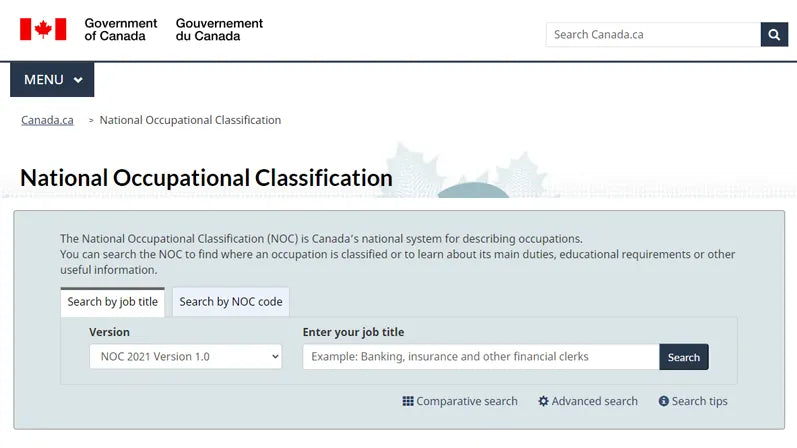This screenshot has width=797, height=448.
Task: Click the Canada flag logo icon
Action: coord(43,30)
